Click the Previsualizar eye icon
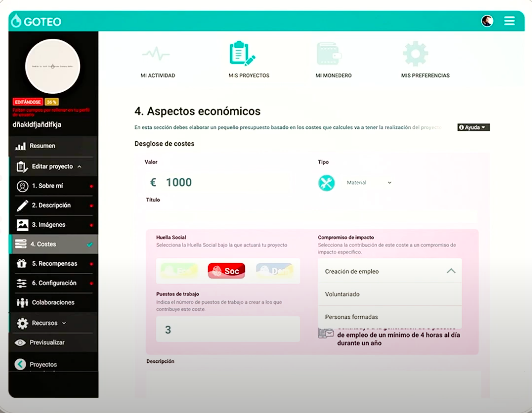The width and height of the screenshot is (532, 413). click(x=20, y=342)
